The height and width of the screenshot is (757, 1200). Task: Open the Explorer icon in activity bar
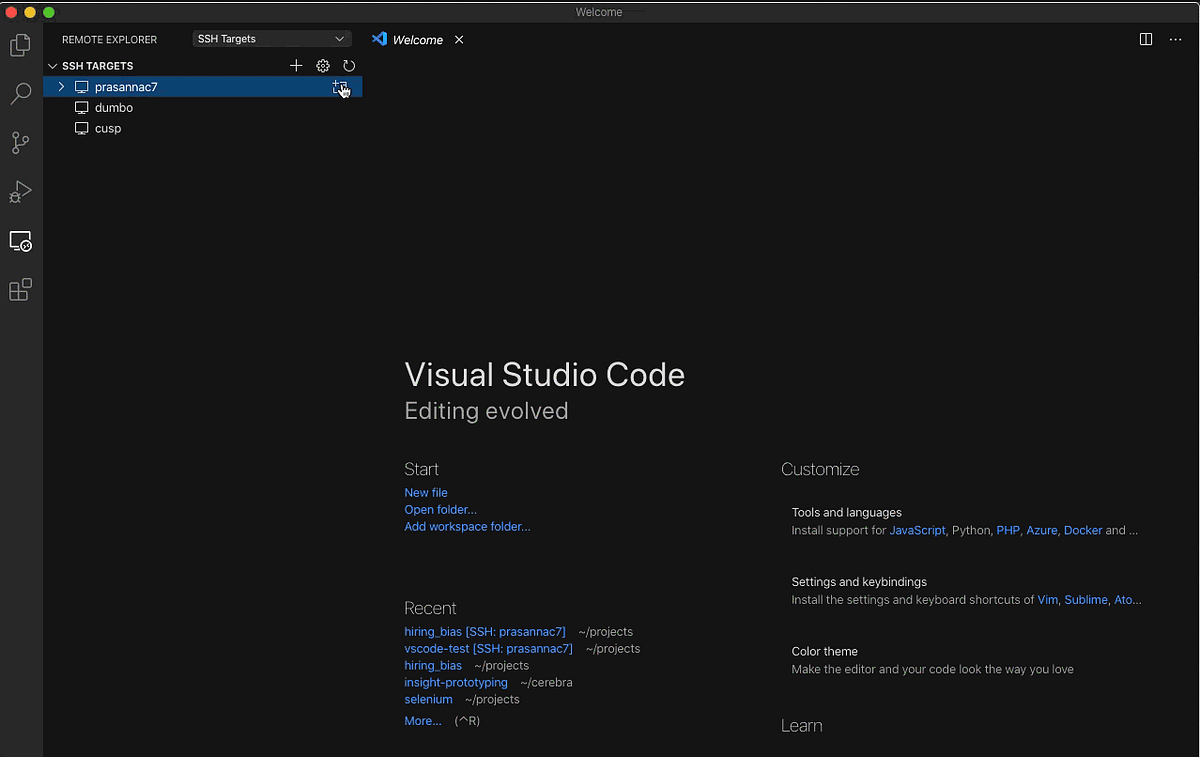20,44
